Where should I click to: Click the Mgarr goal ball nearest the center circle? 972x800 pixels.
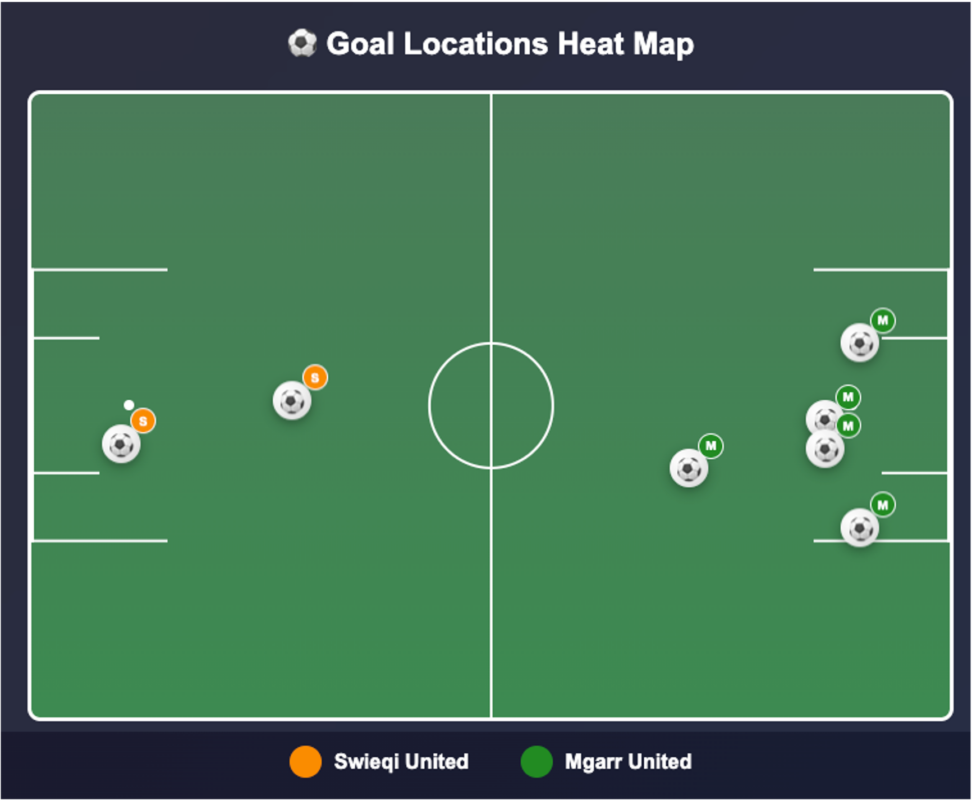[689, 468]
